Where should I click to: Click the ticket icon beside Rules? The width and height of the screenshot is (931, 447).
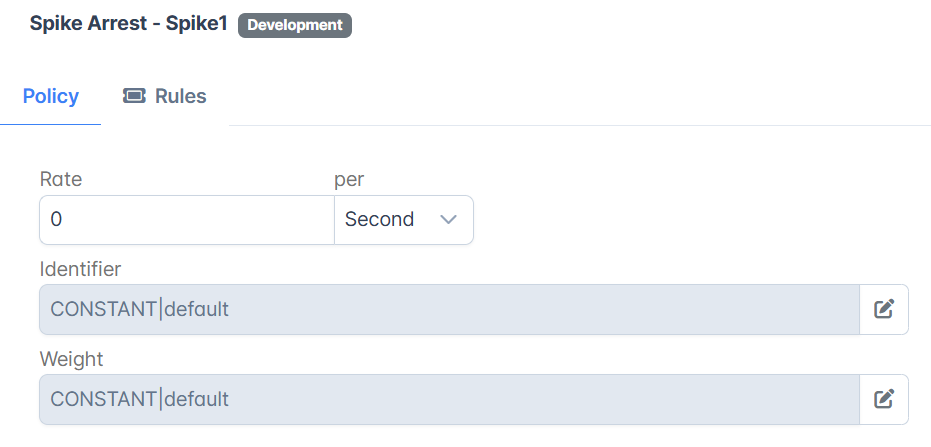(x=134, y=96)
